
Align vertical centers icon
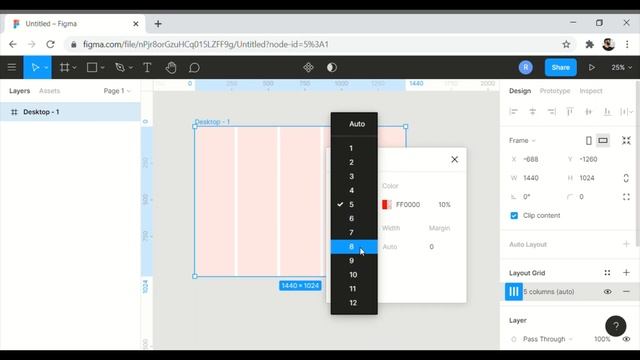click(589, 111)
